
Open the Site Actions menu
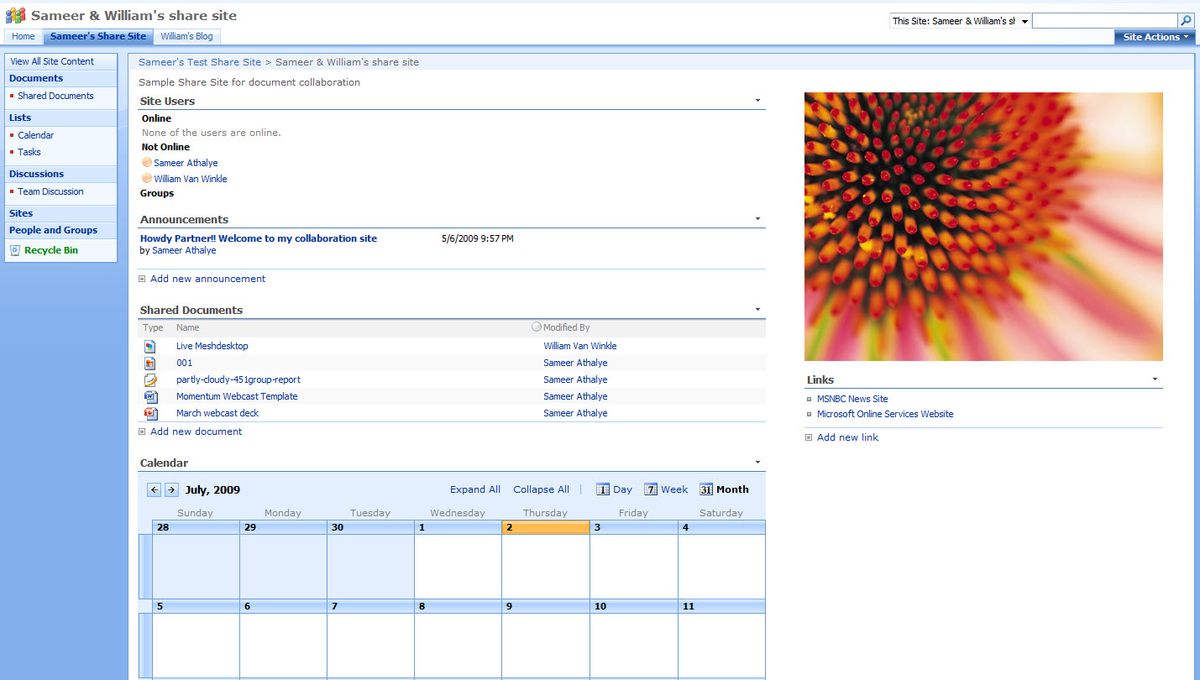pos(1152,36)
